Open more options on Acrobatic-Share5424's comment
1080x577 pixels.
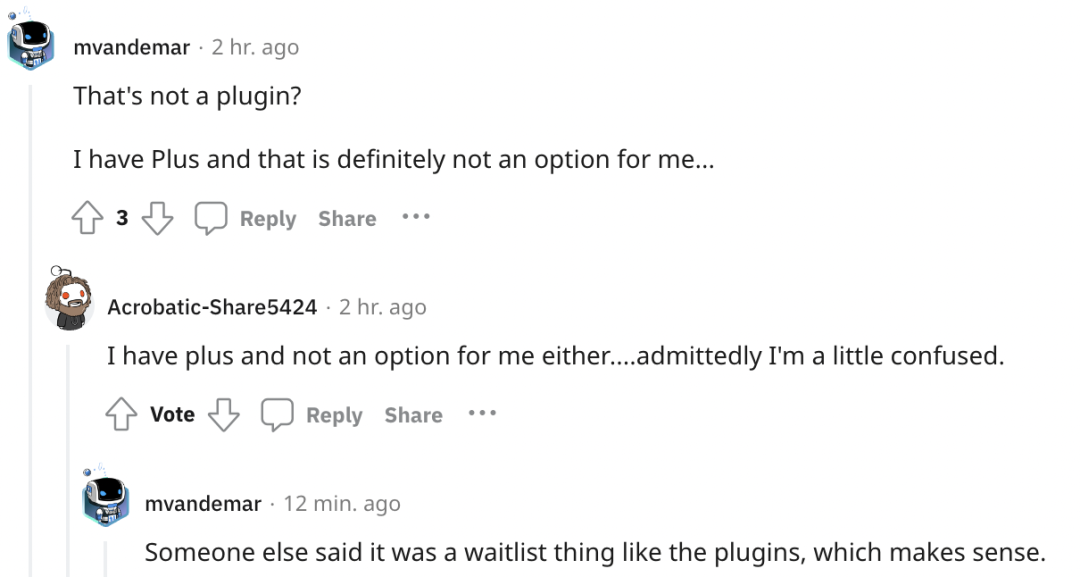coord(482,413)
